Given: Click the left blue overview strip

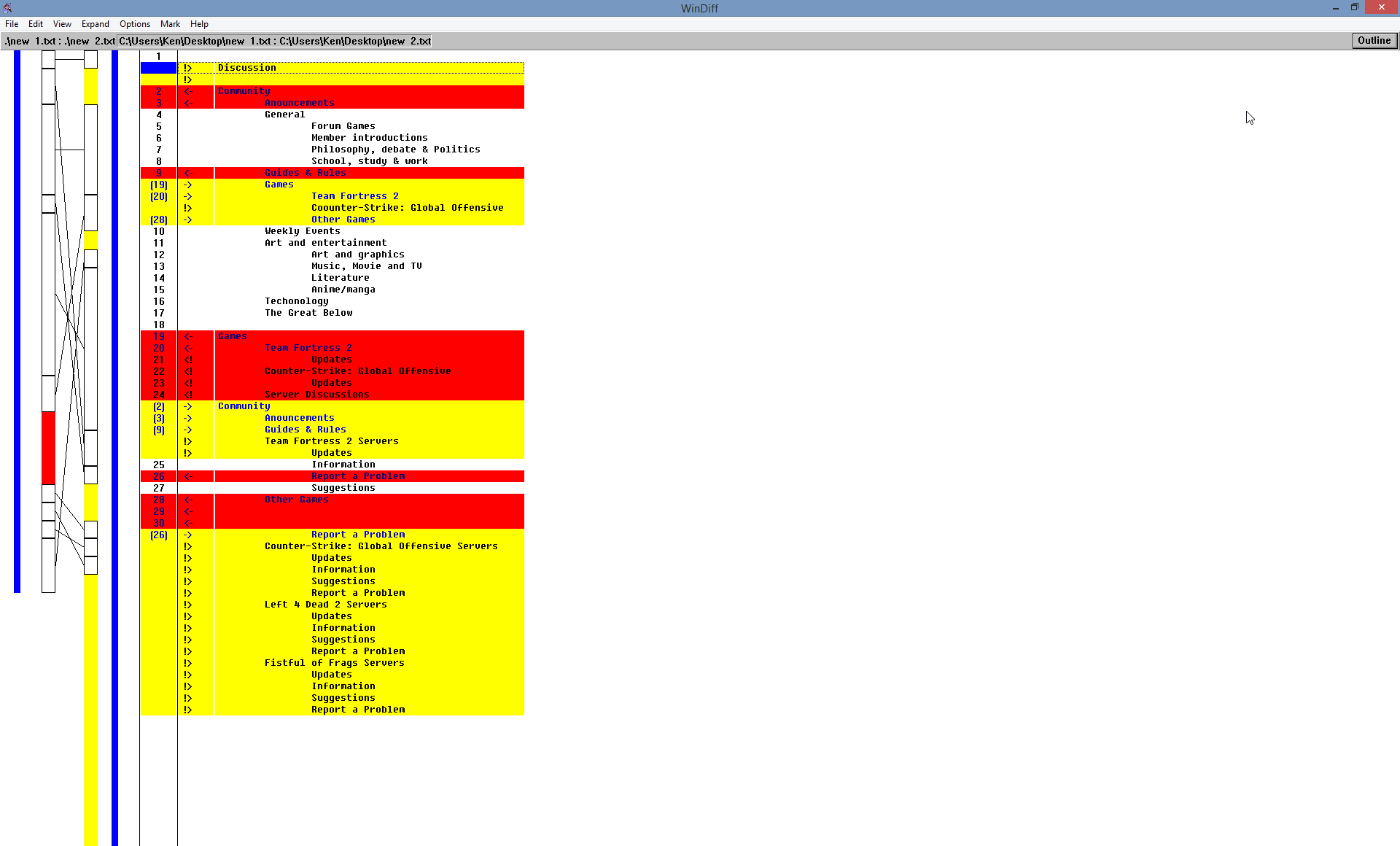Looking at the screenshot, I should point(17,321).
